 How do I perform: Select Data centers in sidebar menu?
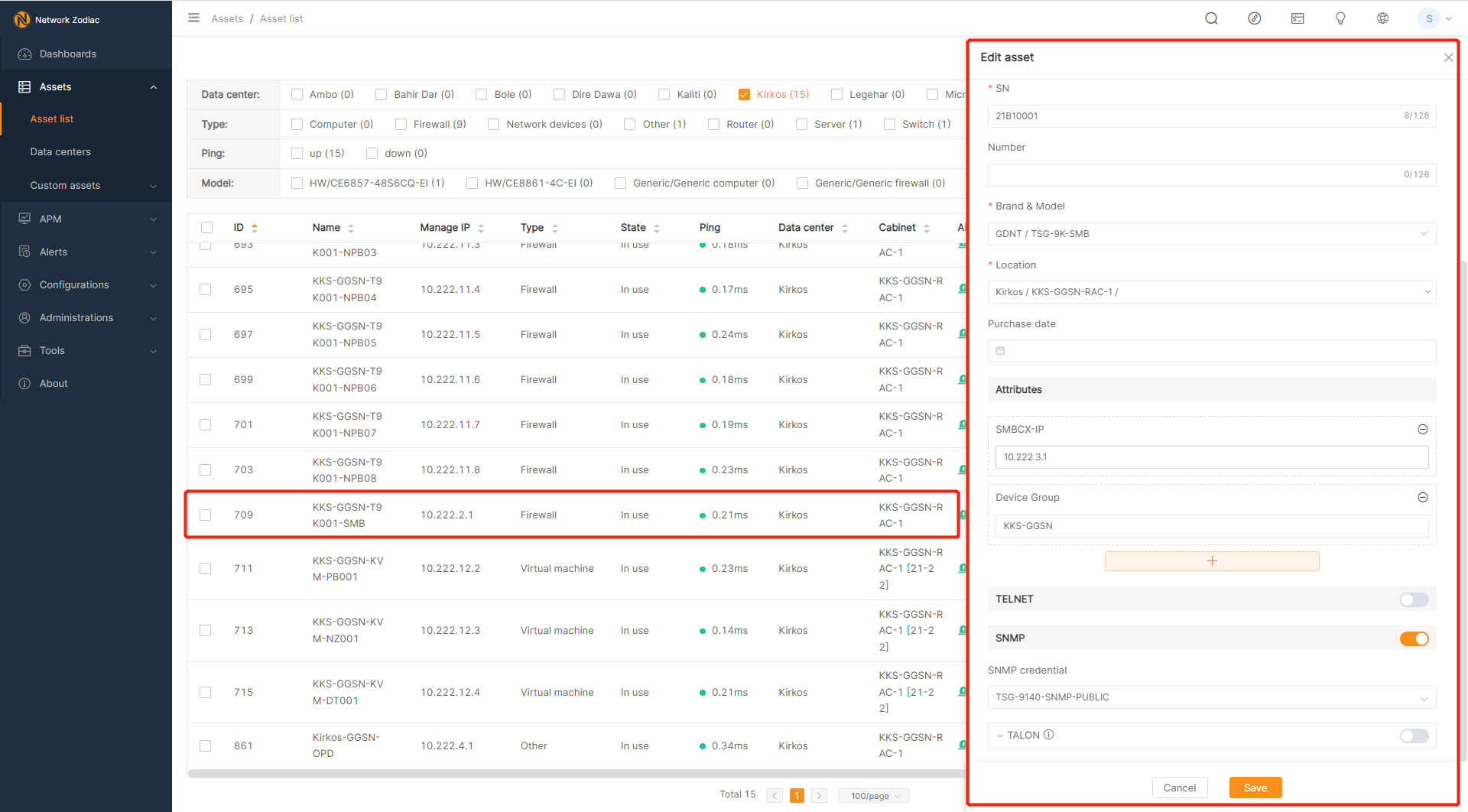coord(60,152)
